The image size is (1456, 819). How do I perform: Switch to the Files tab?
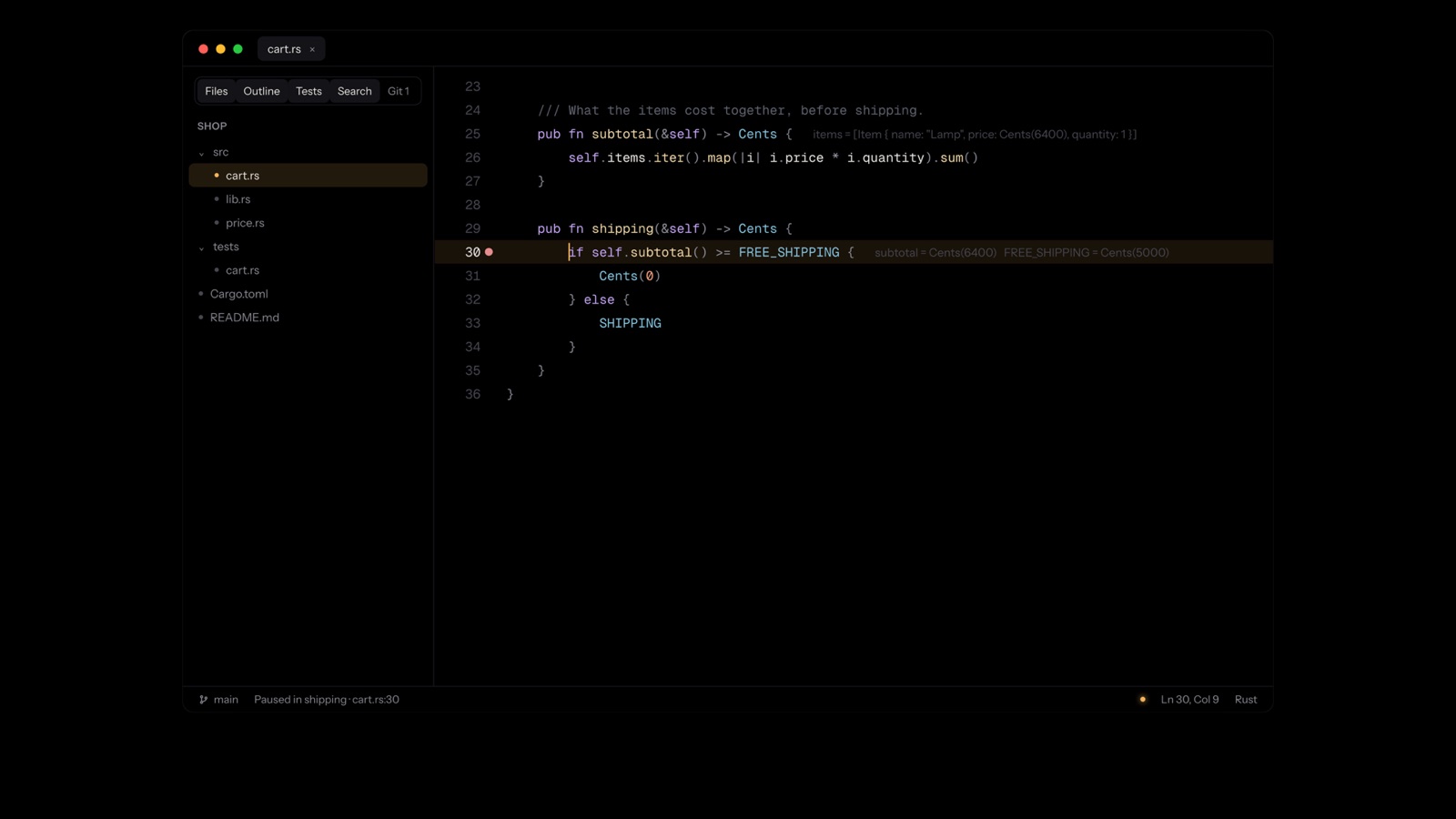point(217,91)
